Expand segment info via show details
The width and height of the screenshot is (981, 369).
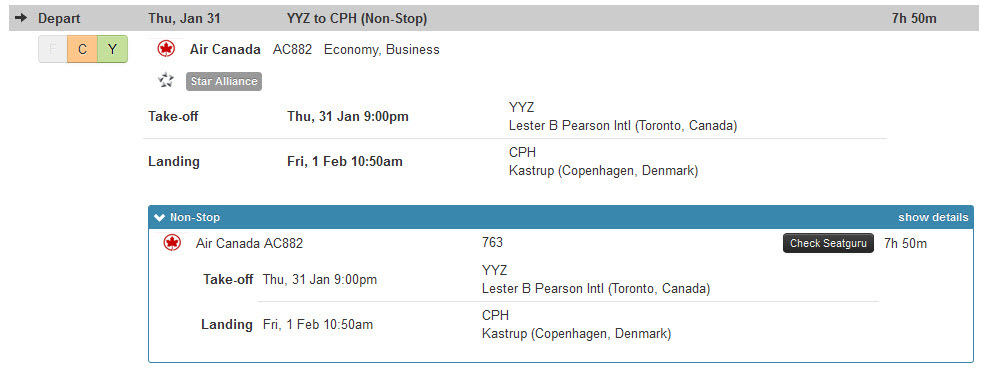933,218
